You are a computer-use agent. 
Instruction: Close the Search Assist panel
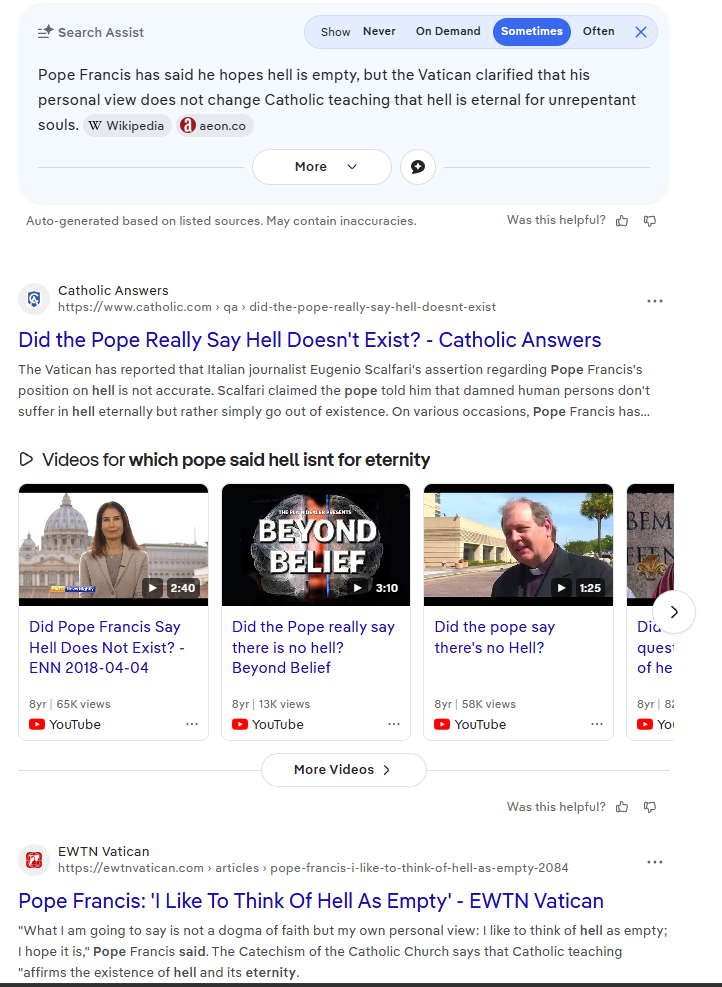click(x=641, y=32)
